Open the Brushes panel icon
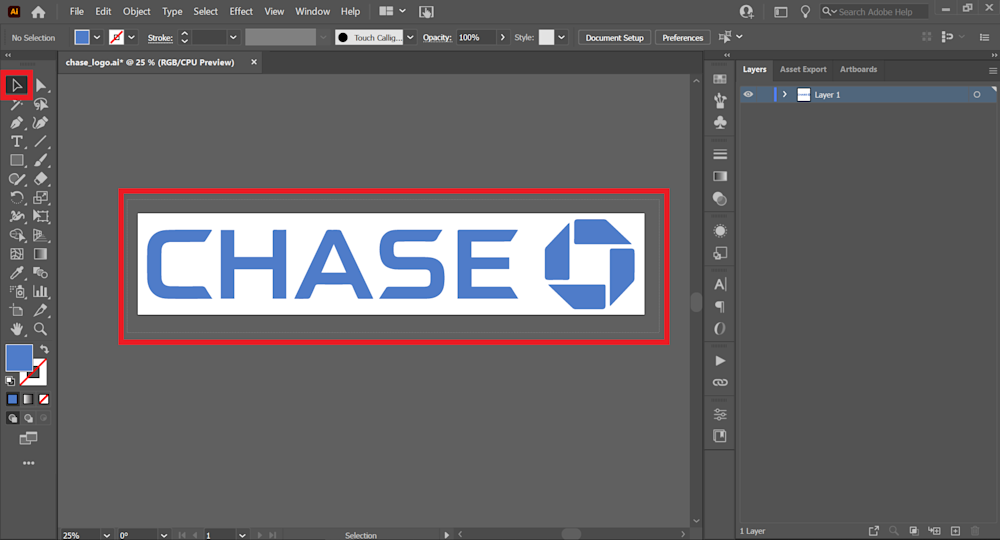This screenshot has width=1000, height=540. pos(720,100)
